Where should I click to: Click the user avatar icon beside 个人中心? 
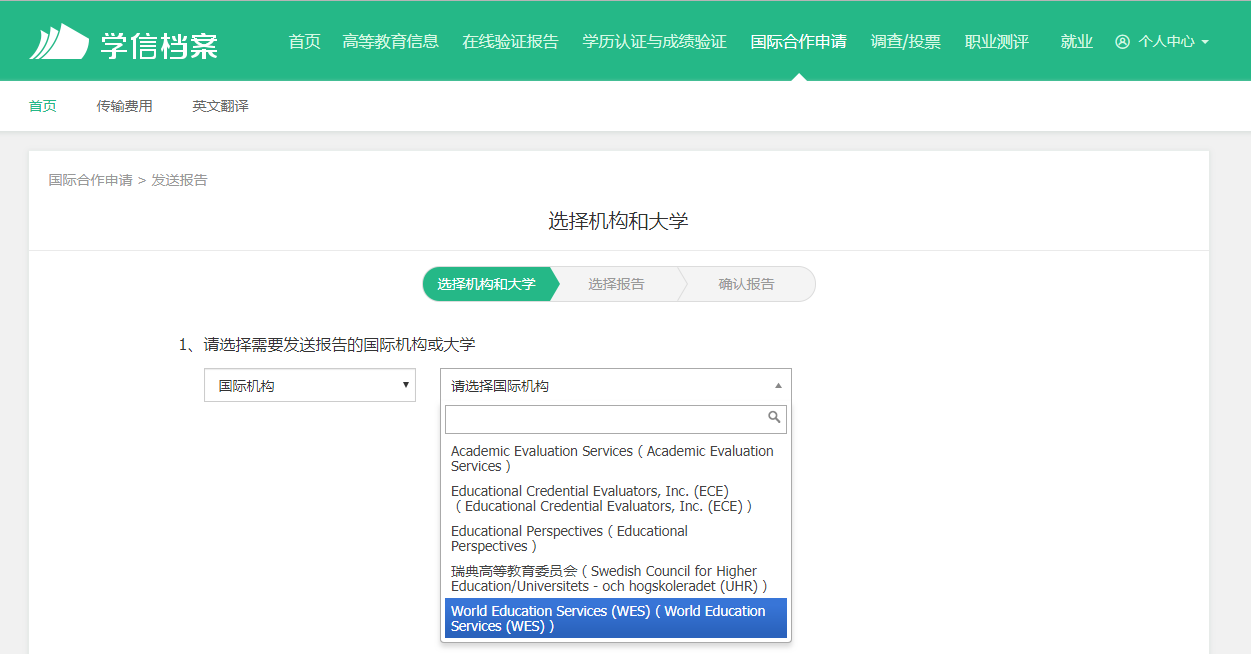click(x=1122, y=42)
